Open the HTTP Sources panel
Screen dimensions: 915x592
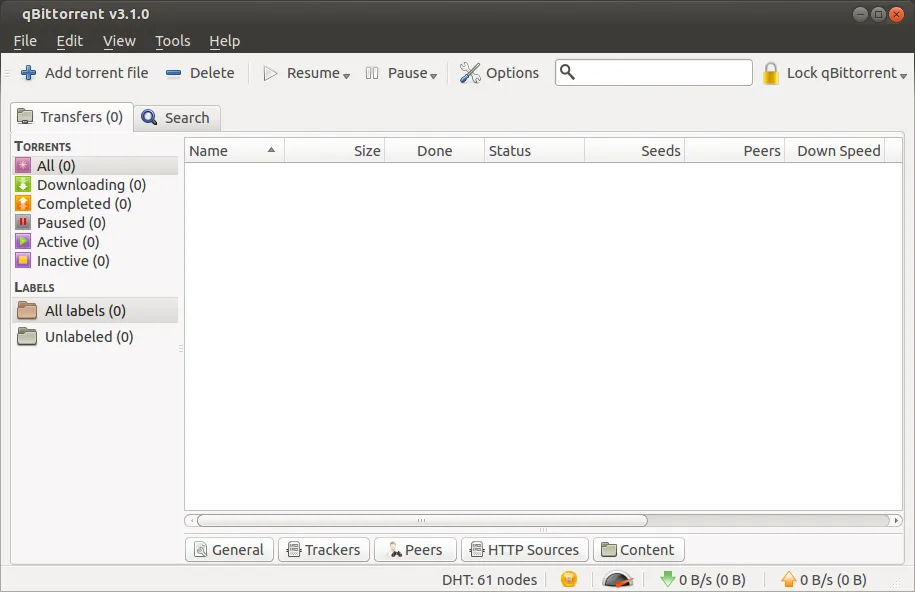tap(524, 550)
